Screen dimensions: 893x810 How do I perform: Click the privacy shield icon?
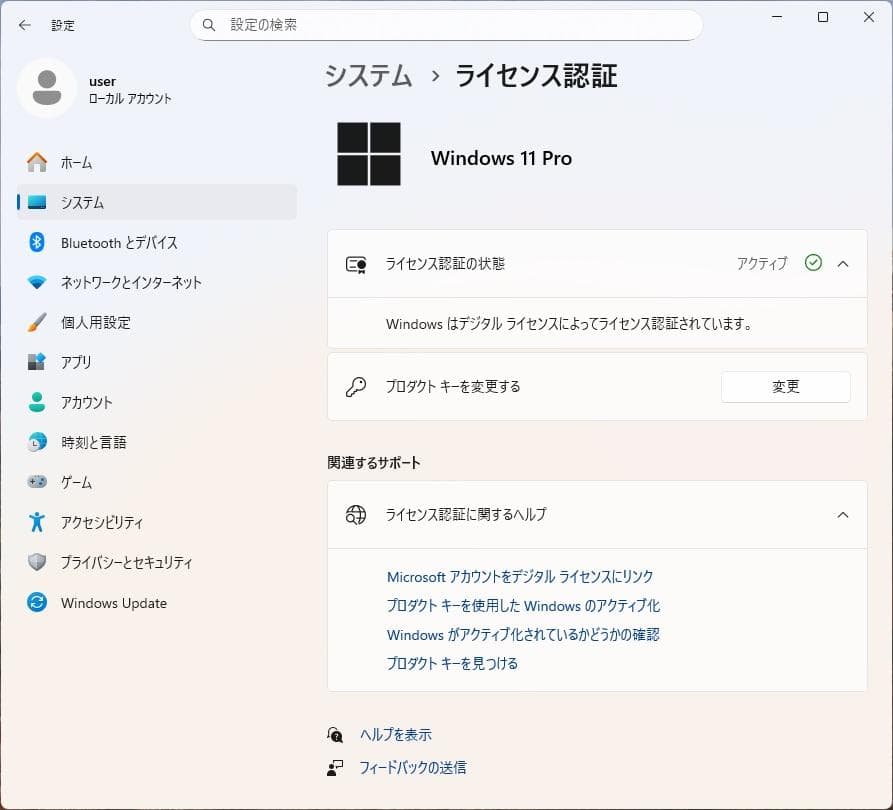tap(37, 562)
